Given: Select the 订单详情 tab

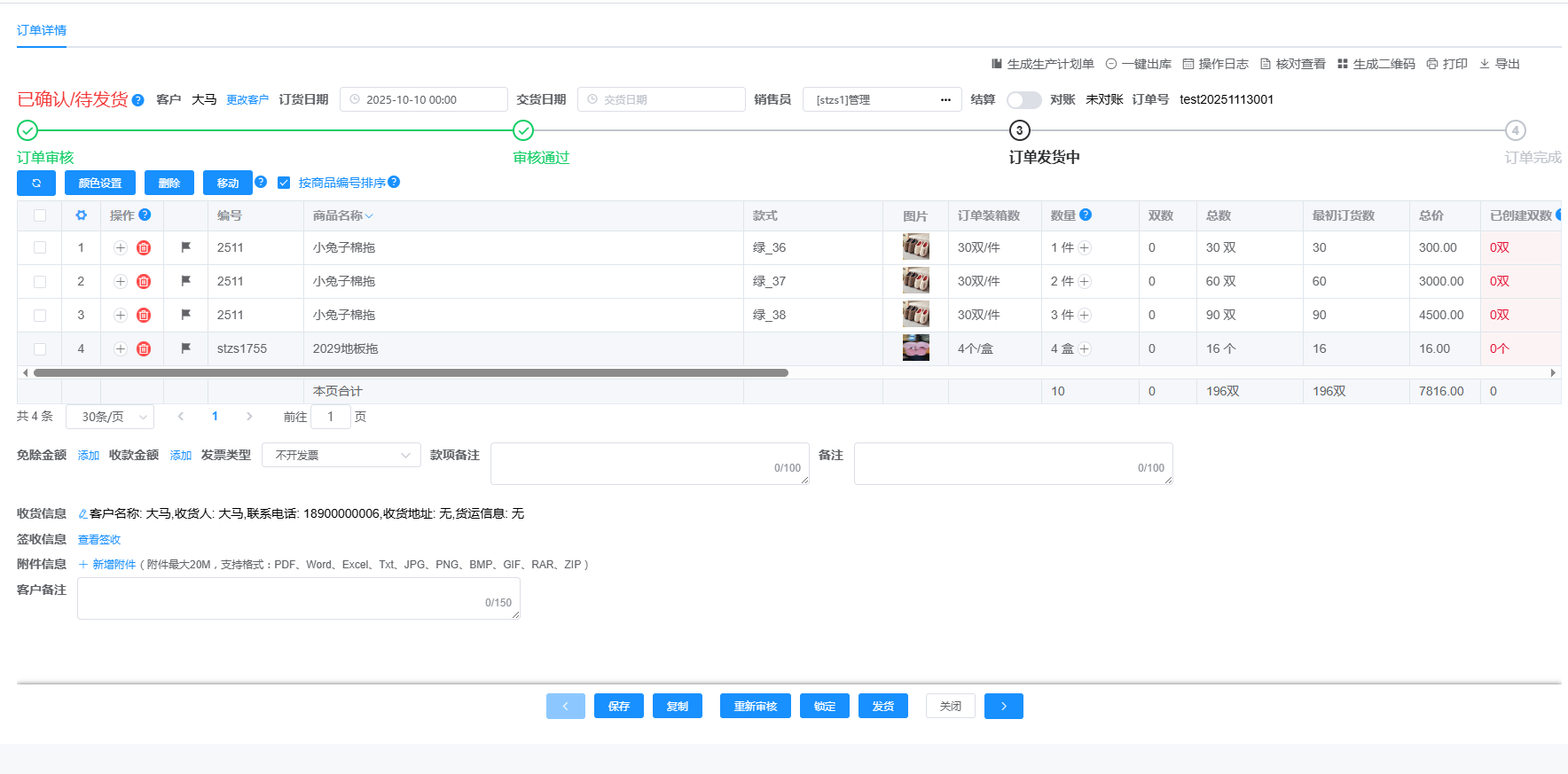Looking at the screenshot, I should [42, 30].
